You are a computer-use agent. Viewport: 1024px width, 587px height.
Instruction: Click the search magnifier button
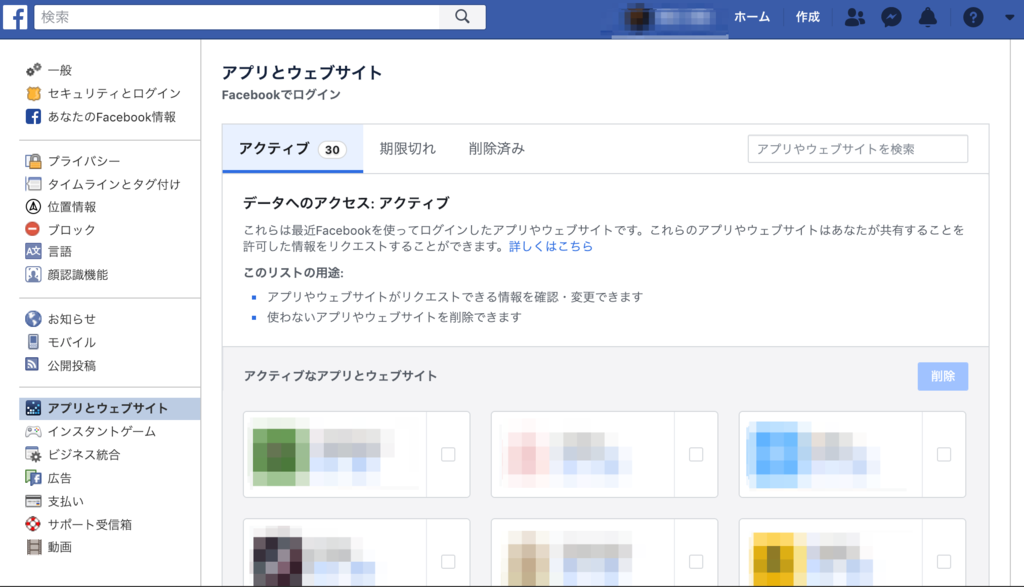(462, 17)
